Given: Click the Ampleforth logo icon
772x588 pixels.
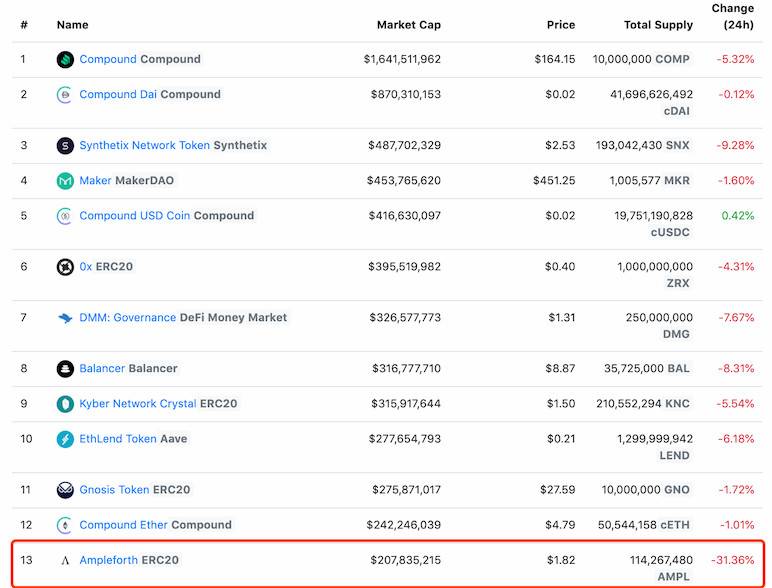Looking at the screenshot, I should (65, 560).
